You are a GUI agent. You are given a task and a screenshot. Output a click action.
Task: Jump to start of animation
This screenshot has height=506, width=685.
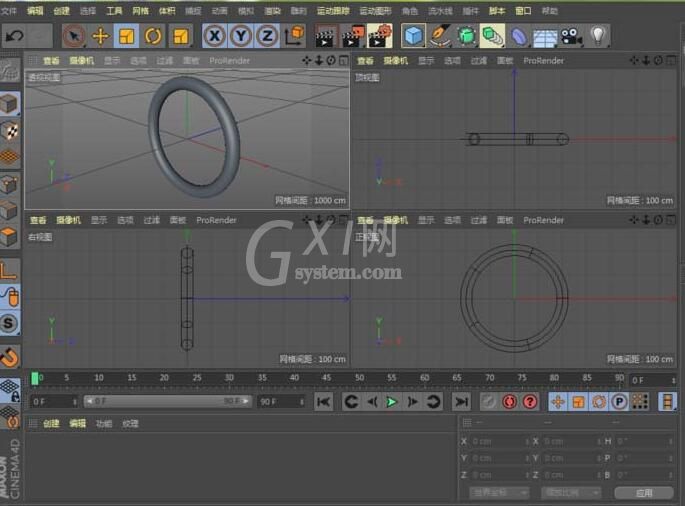324,401
